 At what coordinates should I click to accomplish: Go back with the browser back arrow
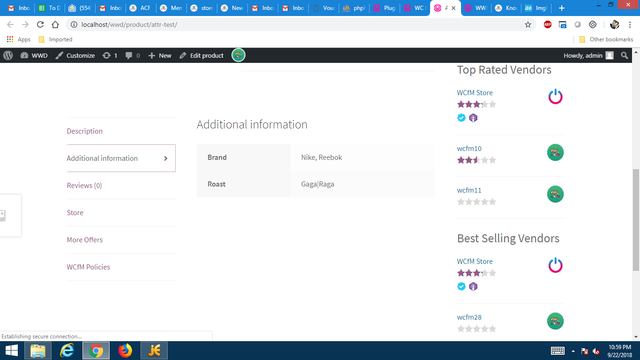point(10,24)
